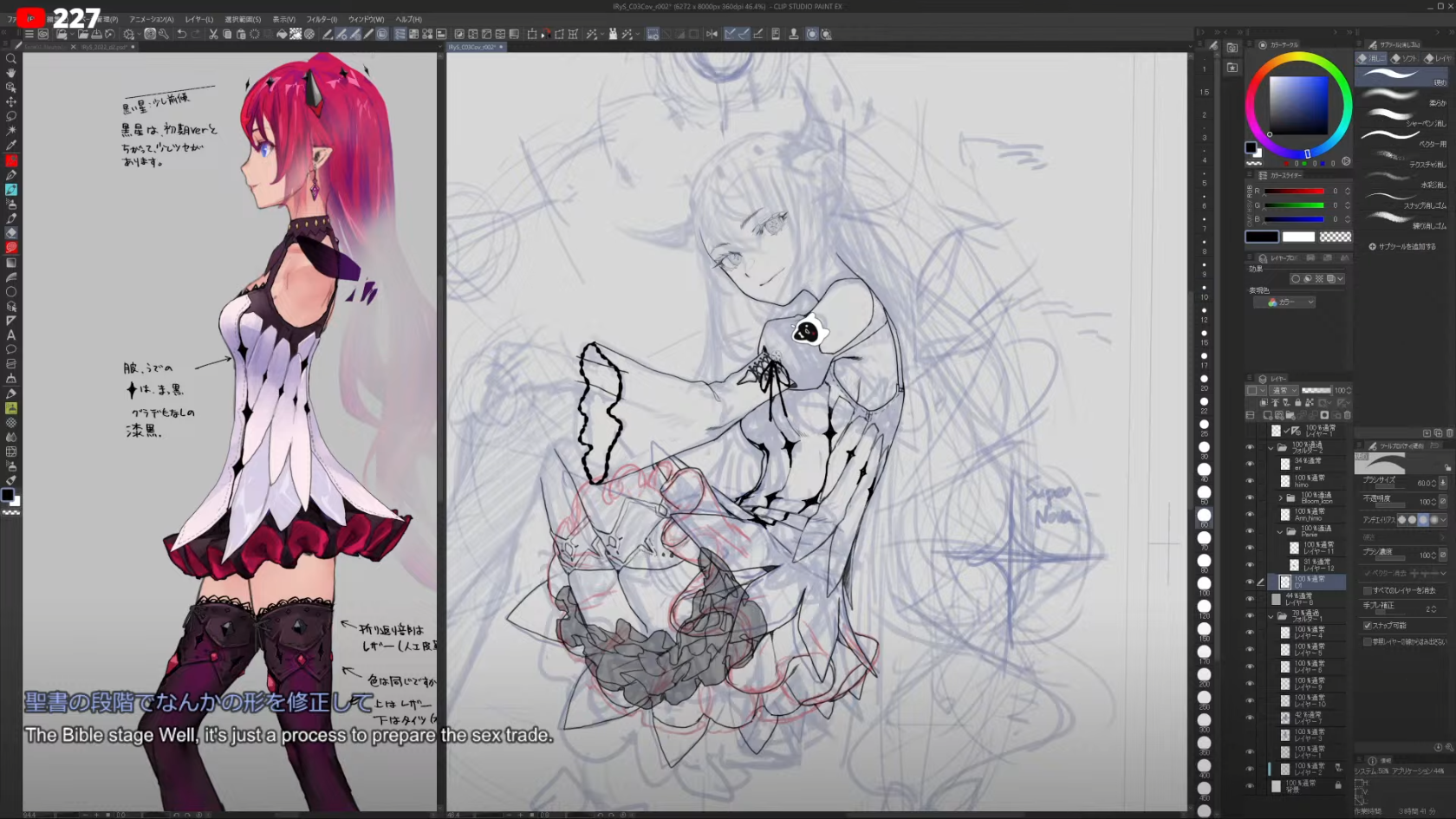Select the Lasso selection tool
The height and width of the screenshot is (819, 1456).
11,117
